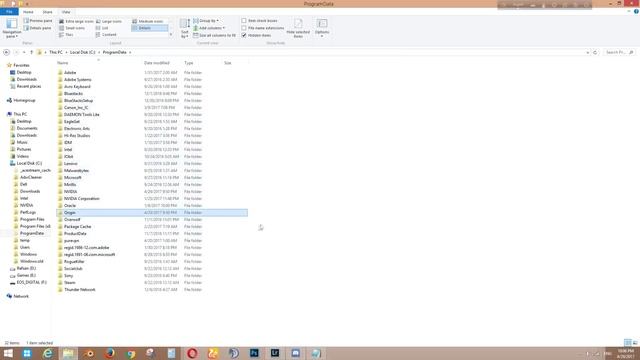640x360 pixels.
Task: Expand the layout gallery more arrow
Action: tap(171, 35)
